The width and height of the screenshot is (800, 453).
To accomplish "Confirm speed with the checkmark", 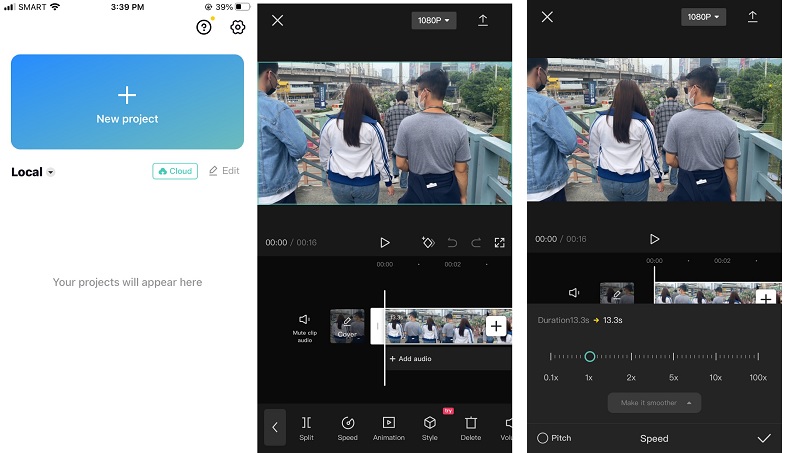I will [764, 438].
